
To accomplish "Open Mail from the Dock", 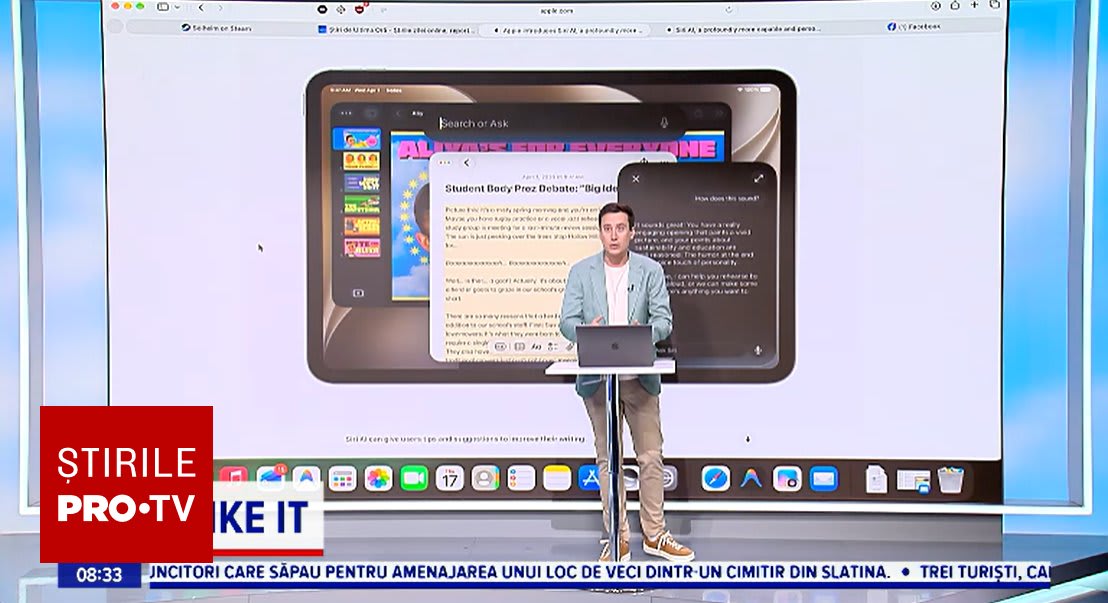I will click(x=823, y=479).
